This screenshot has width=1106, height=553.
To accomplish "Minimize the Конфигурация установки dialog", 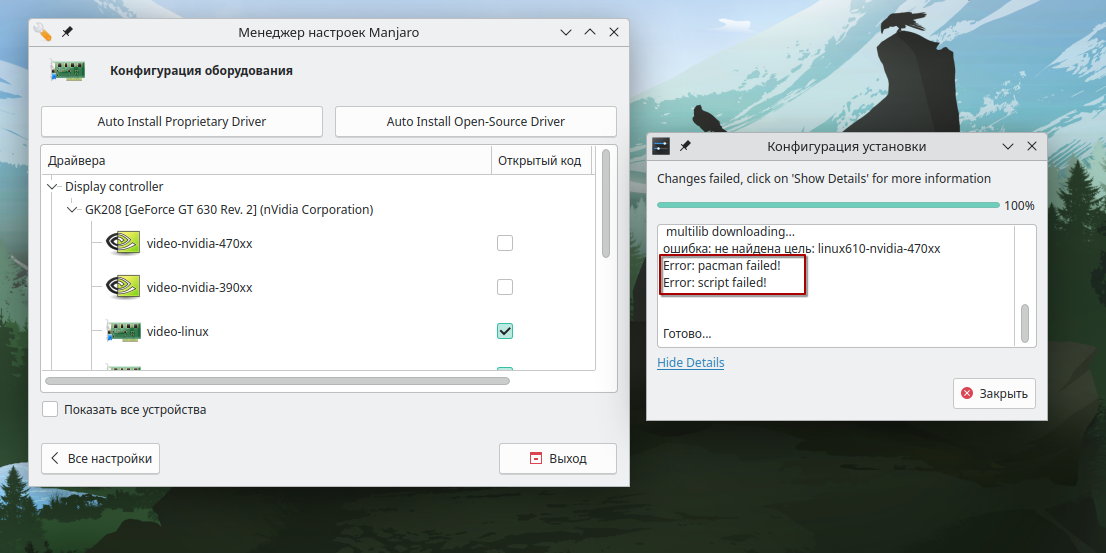I will coord(1008,147).
